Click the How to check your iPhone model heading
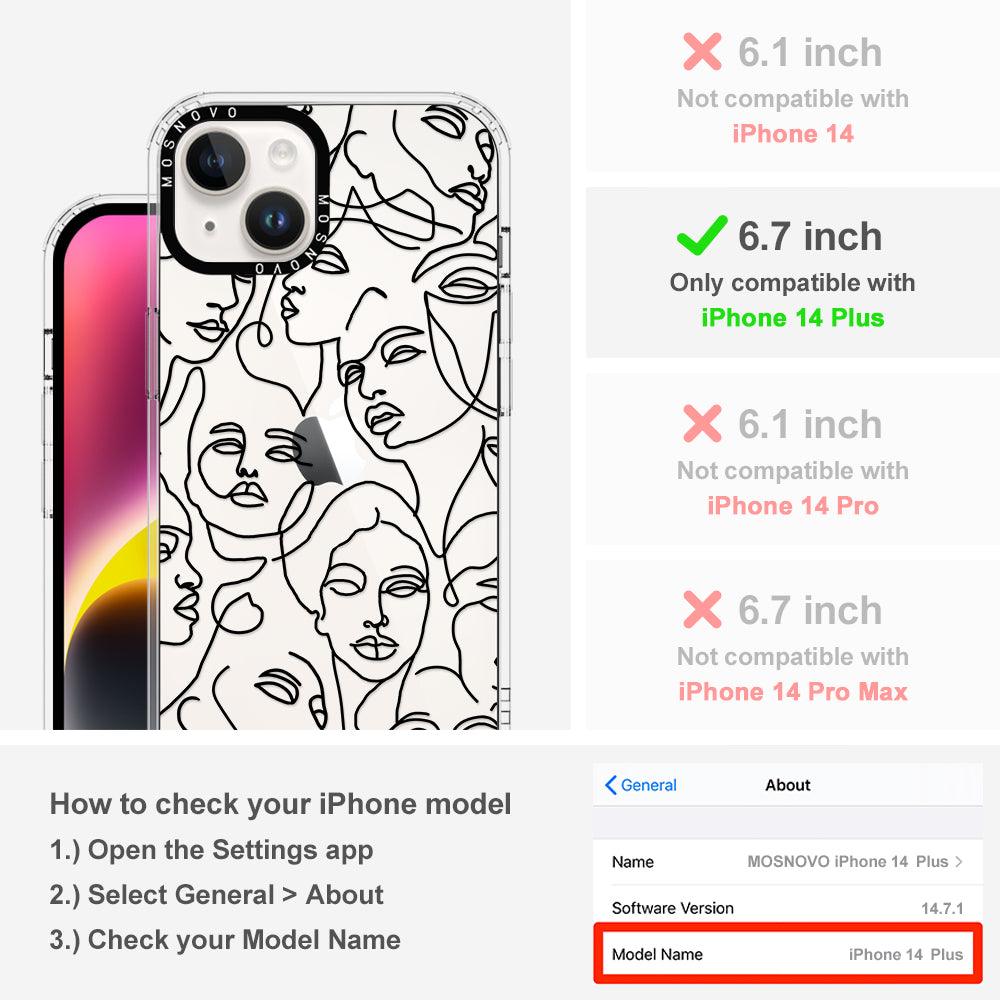1000x1000 pixels. click(281, 804)
